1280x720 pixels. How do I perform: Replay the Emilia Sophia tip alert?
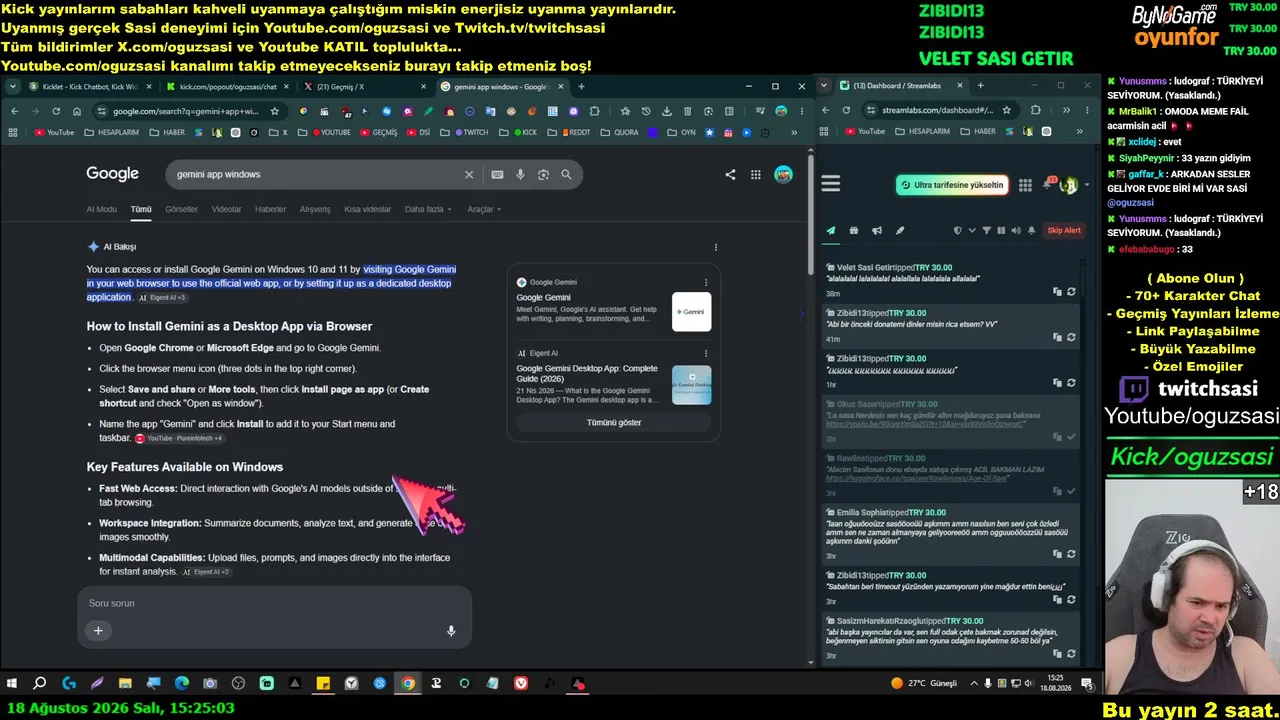click(x=1071, y=555)
